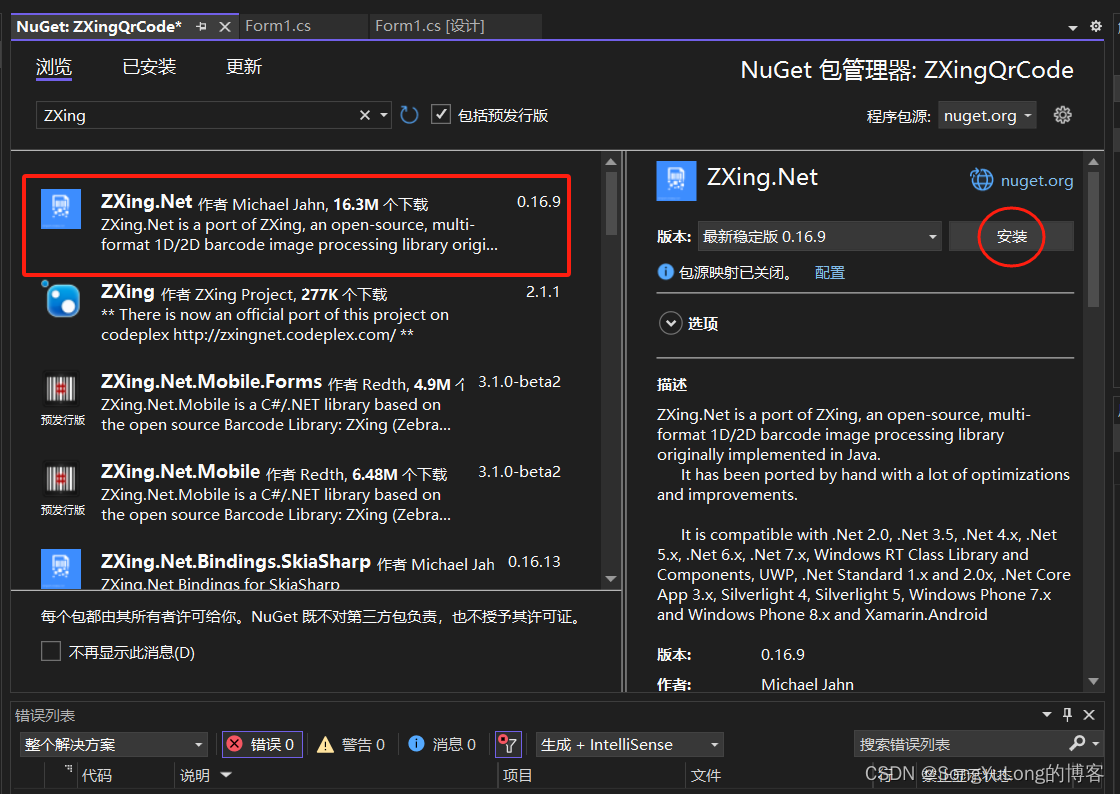Close the NuGet: ZXingQrCode tab
This screenshot has height=794, width=1120.
[x=224, y=26]
